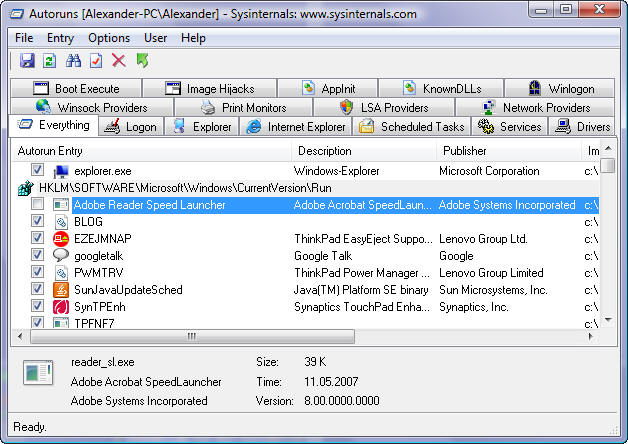Image resolution: width=628 pixels, height=444 pixels.
Task: Uncheck the explorer.exe checkbox
Action: tap(37, 170)
